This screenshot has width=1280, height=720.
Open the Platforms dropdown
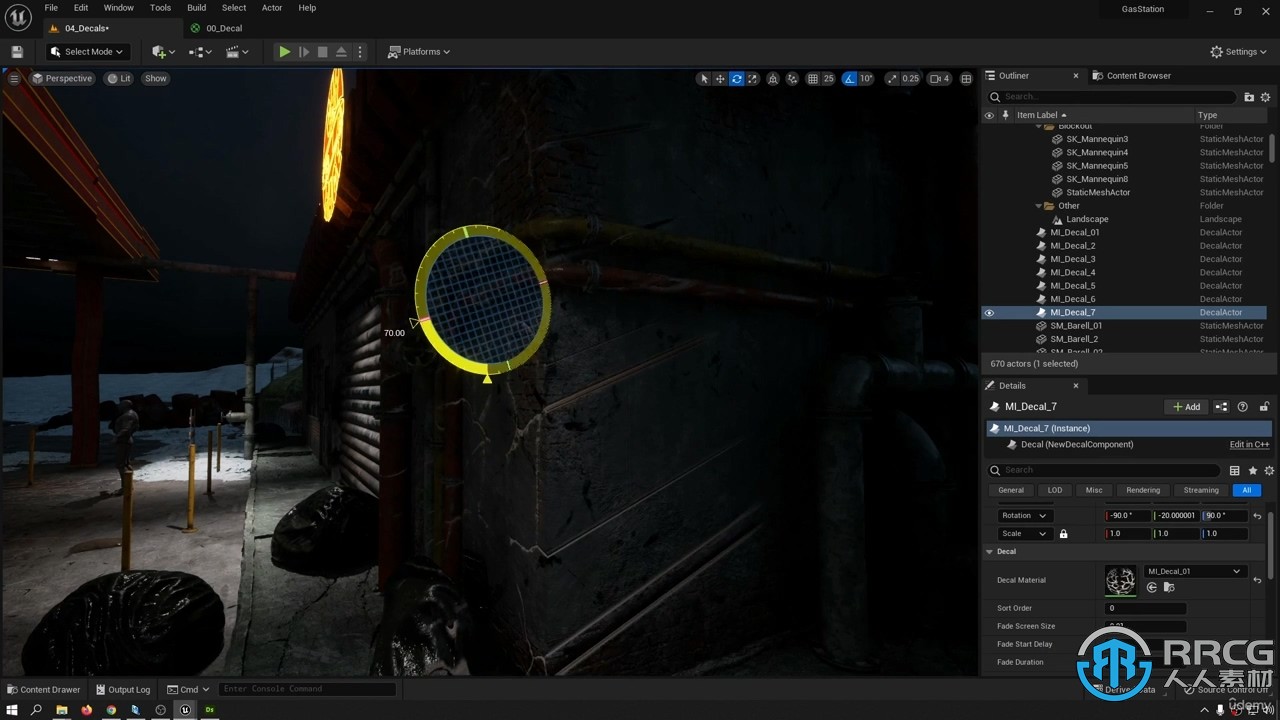pyautogui.click(x=419, y=52)
